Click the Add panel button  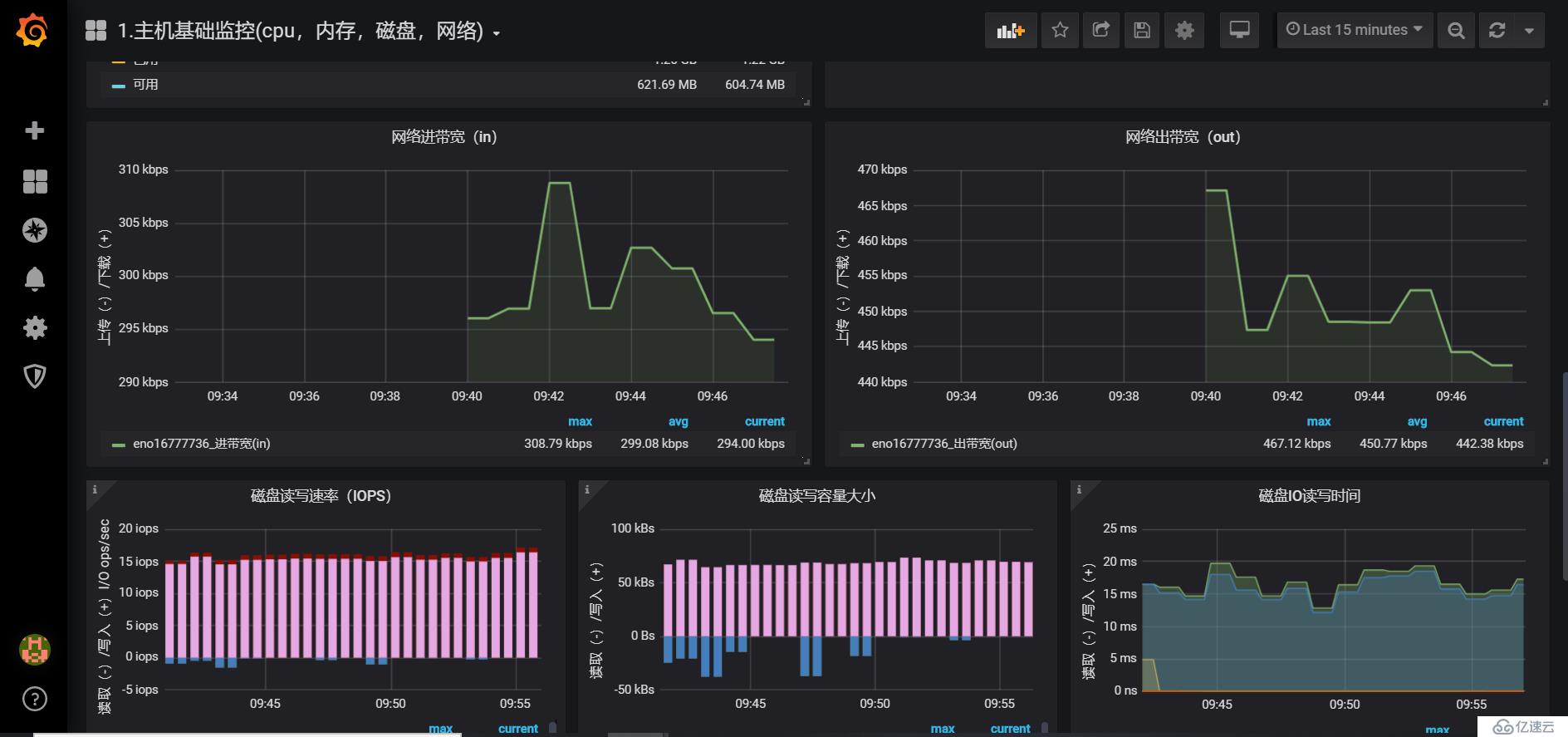point(1011,31)
